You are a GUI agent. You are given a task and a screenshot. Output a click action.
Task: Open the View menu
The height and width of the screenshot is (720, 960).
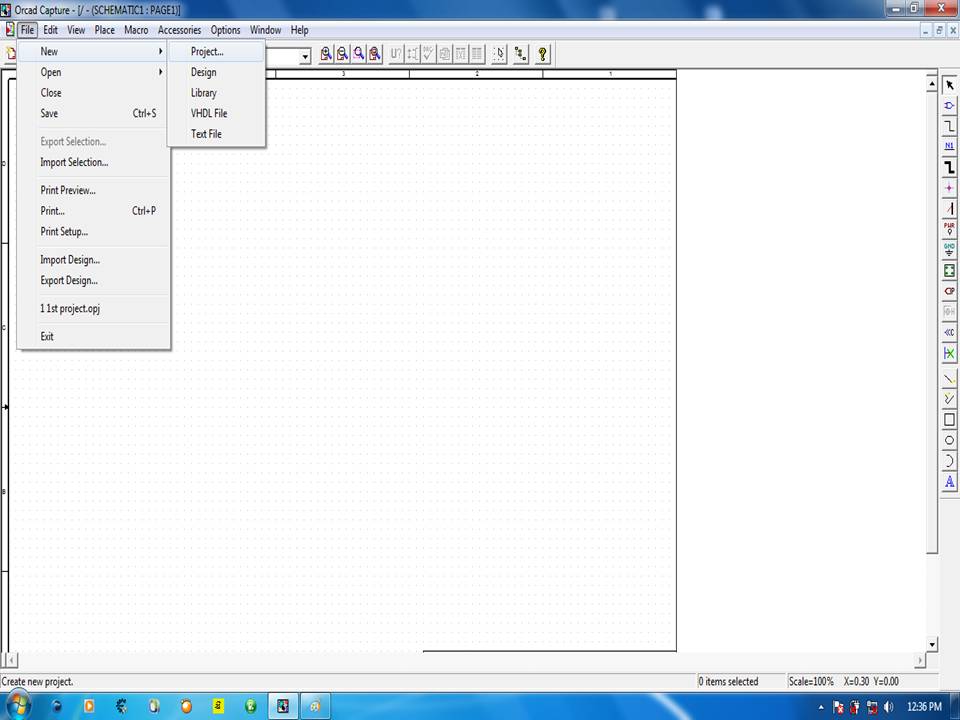76,30
